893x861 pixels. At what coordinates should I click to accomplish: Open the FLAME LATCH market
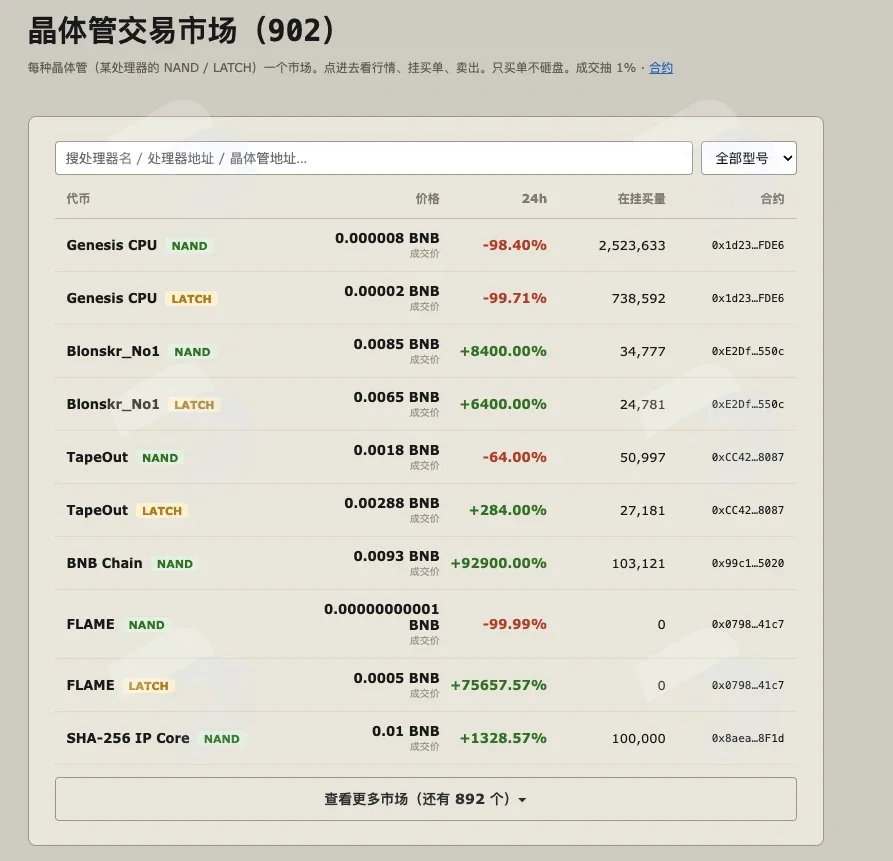(425, 685)
